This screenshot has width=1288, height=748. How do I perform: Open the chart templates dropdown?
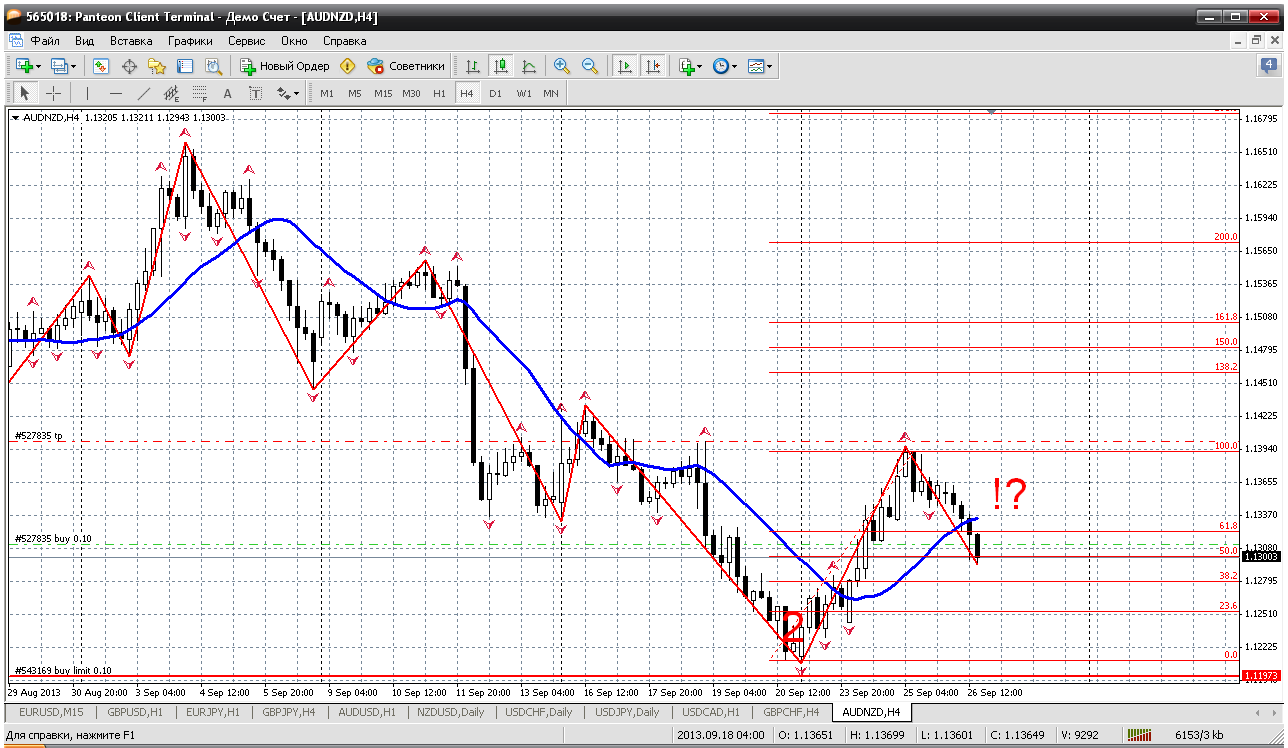pos(760,66)
